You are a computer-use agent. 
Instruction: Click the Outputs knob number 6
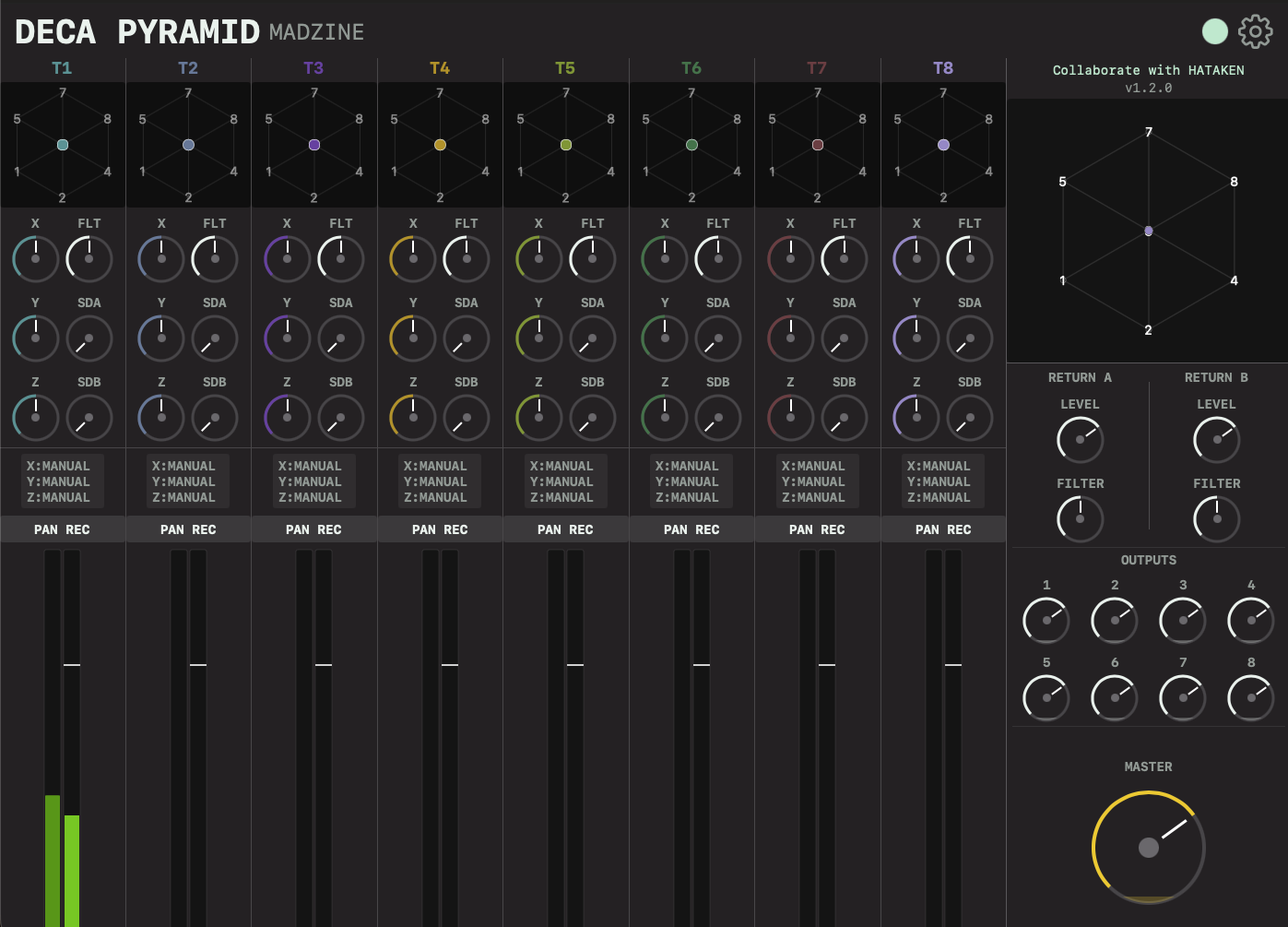(1114, 697)
